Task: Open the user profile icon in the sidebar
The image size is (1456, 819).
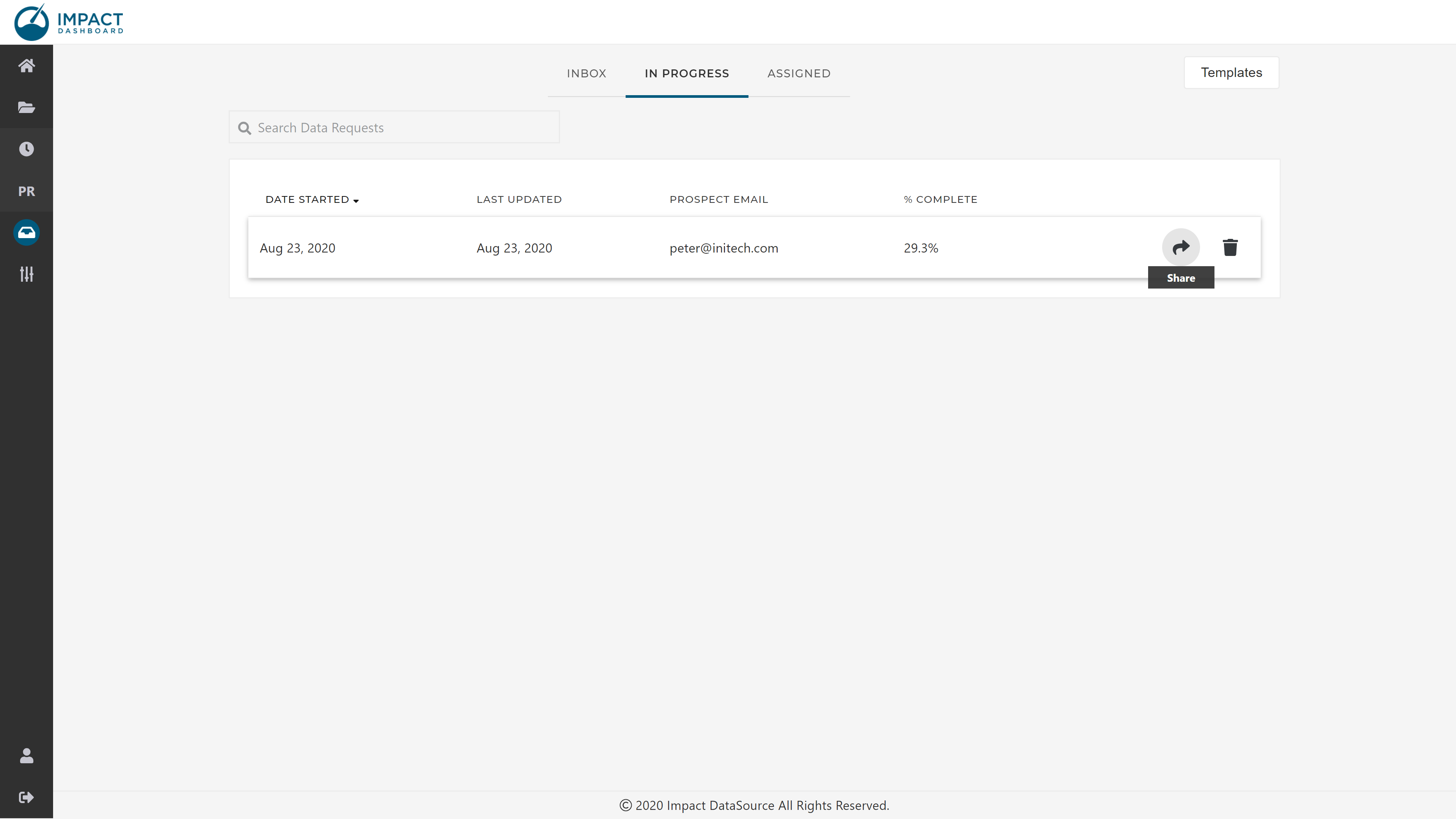Action: tap(27, 756)
